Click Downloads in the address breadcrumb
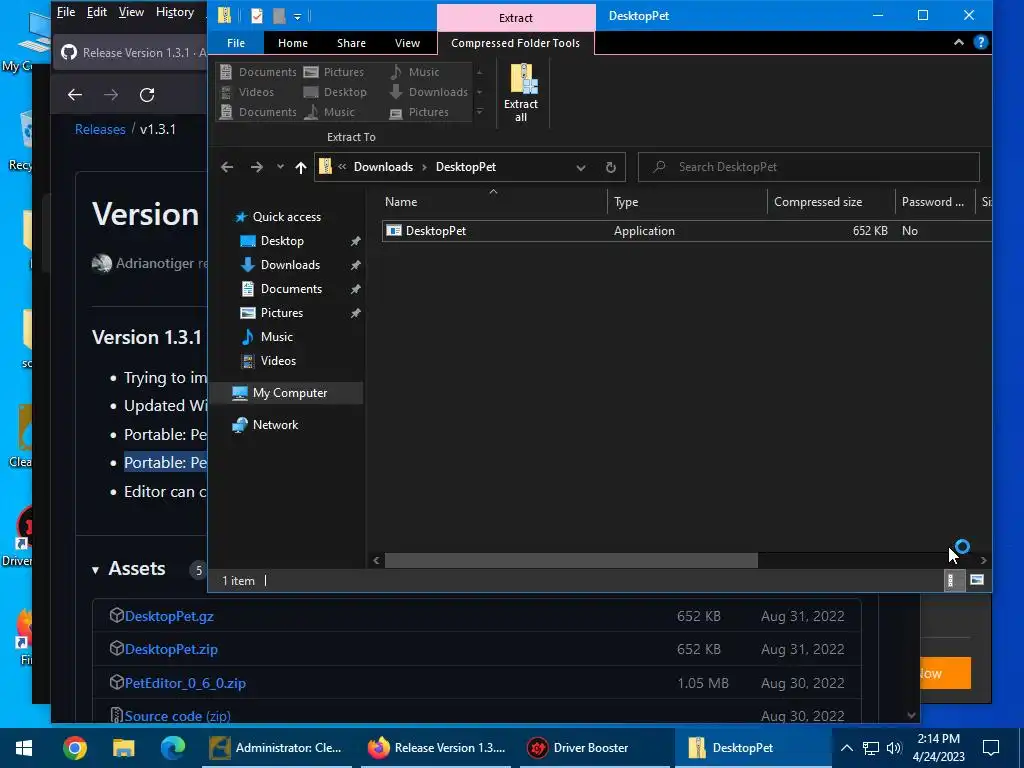The height and width of the screenshot is (768, 1024). tap(383, 167)
